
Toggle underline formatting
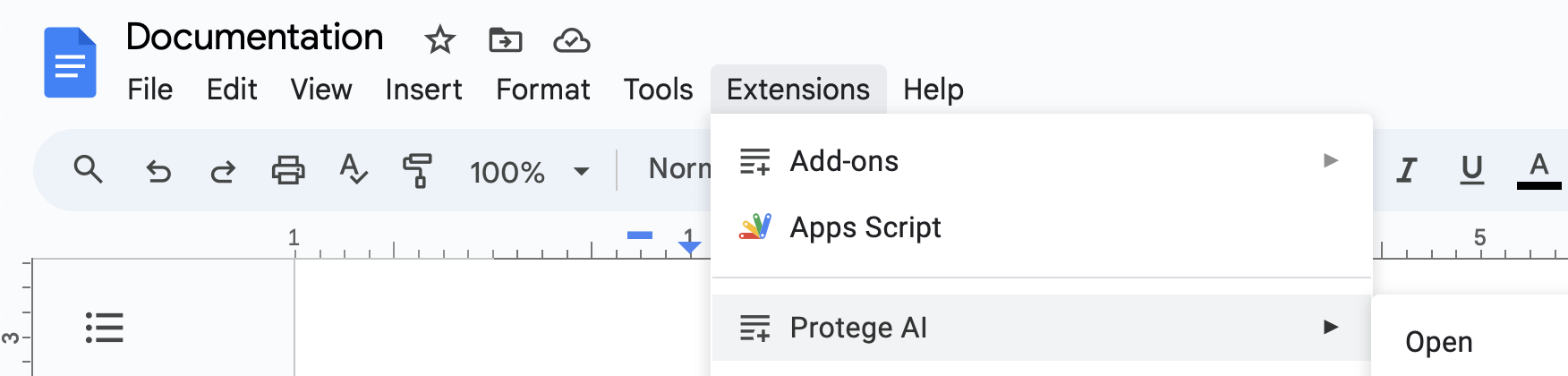click(1471, 170)
